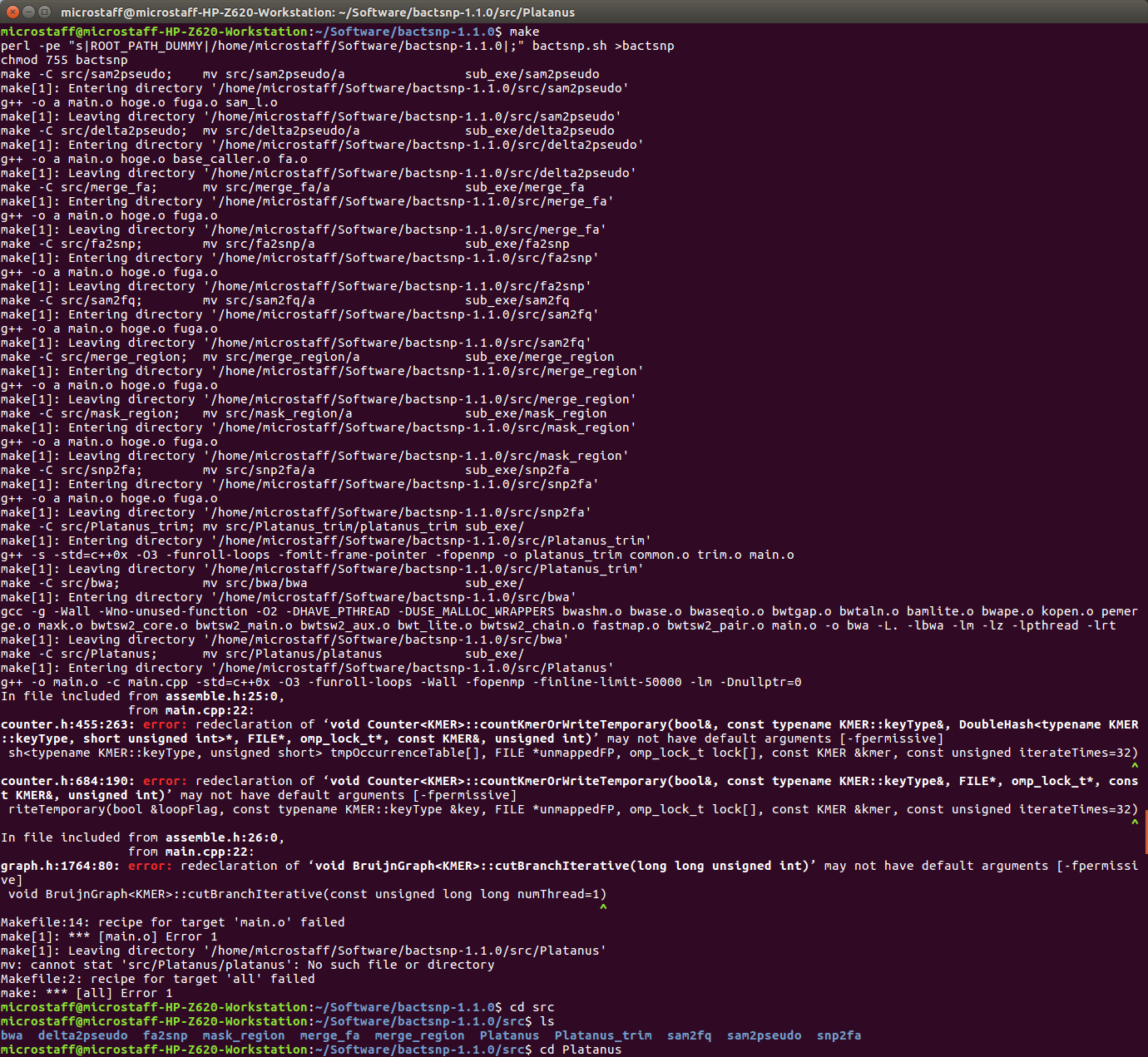Click 'In file included from assemble.h:26:0' line
This screenshot has height=1057, width=1148.
coord(143,837)
